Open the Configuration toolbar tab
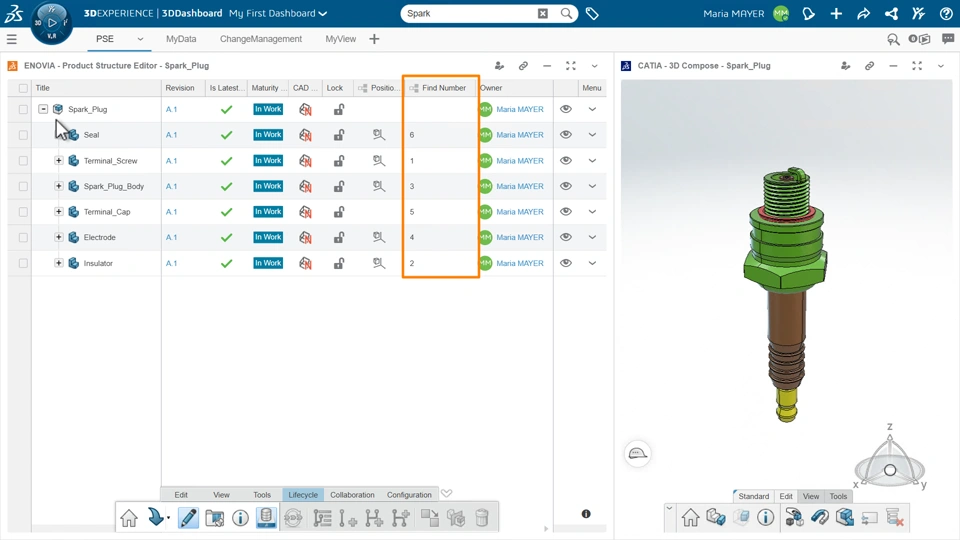Image resolution: width=960 pixels, height=540 pixels. tap(409, 495)
